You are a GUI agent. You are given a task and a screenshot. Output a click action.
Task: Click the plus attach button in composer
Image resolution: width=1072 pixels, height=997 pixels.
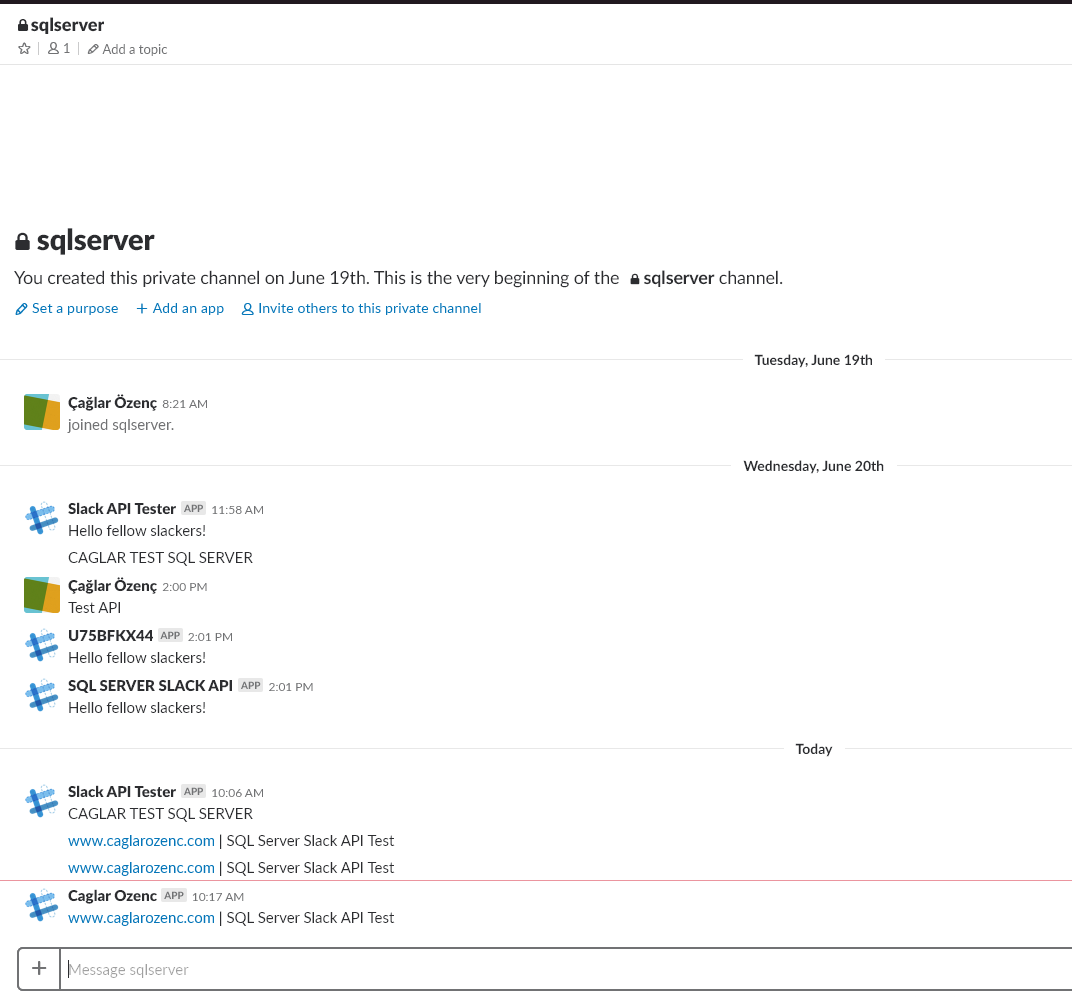[39, 968]
